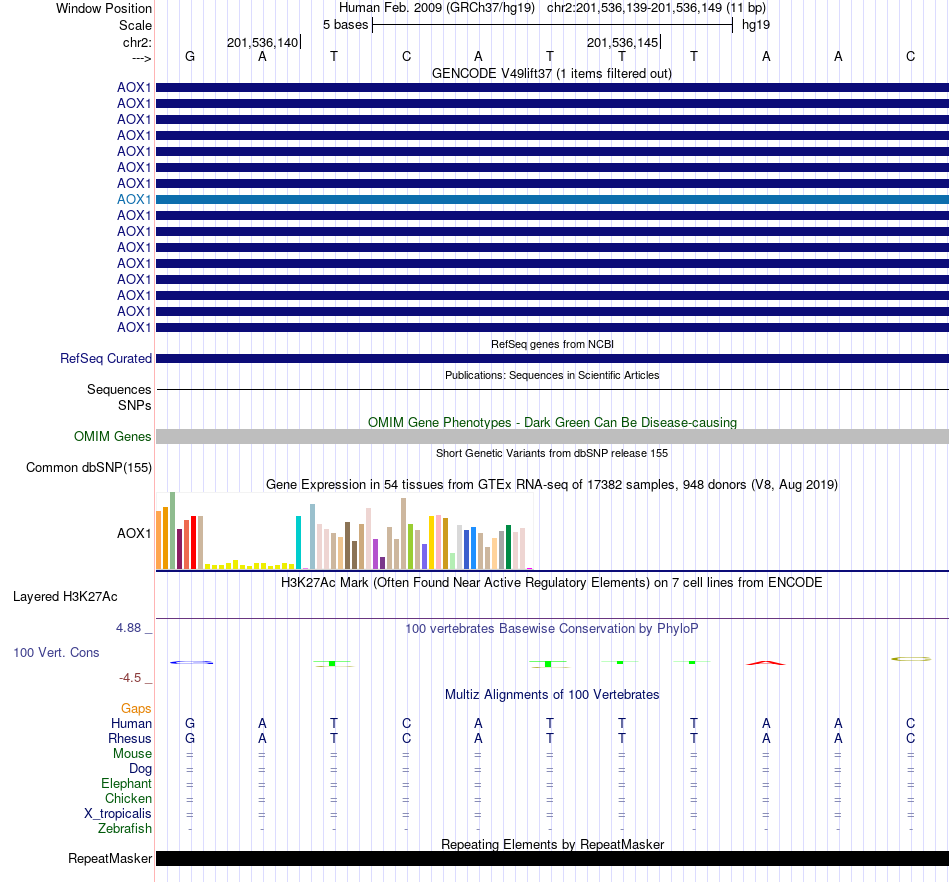Select the light-blue AOX1 transcript bar
This screenshot has height=882, width=950.
(553, 199)
